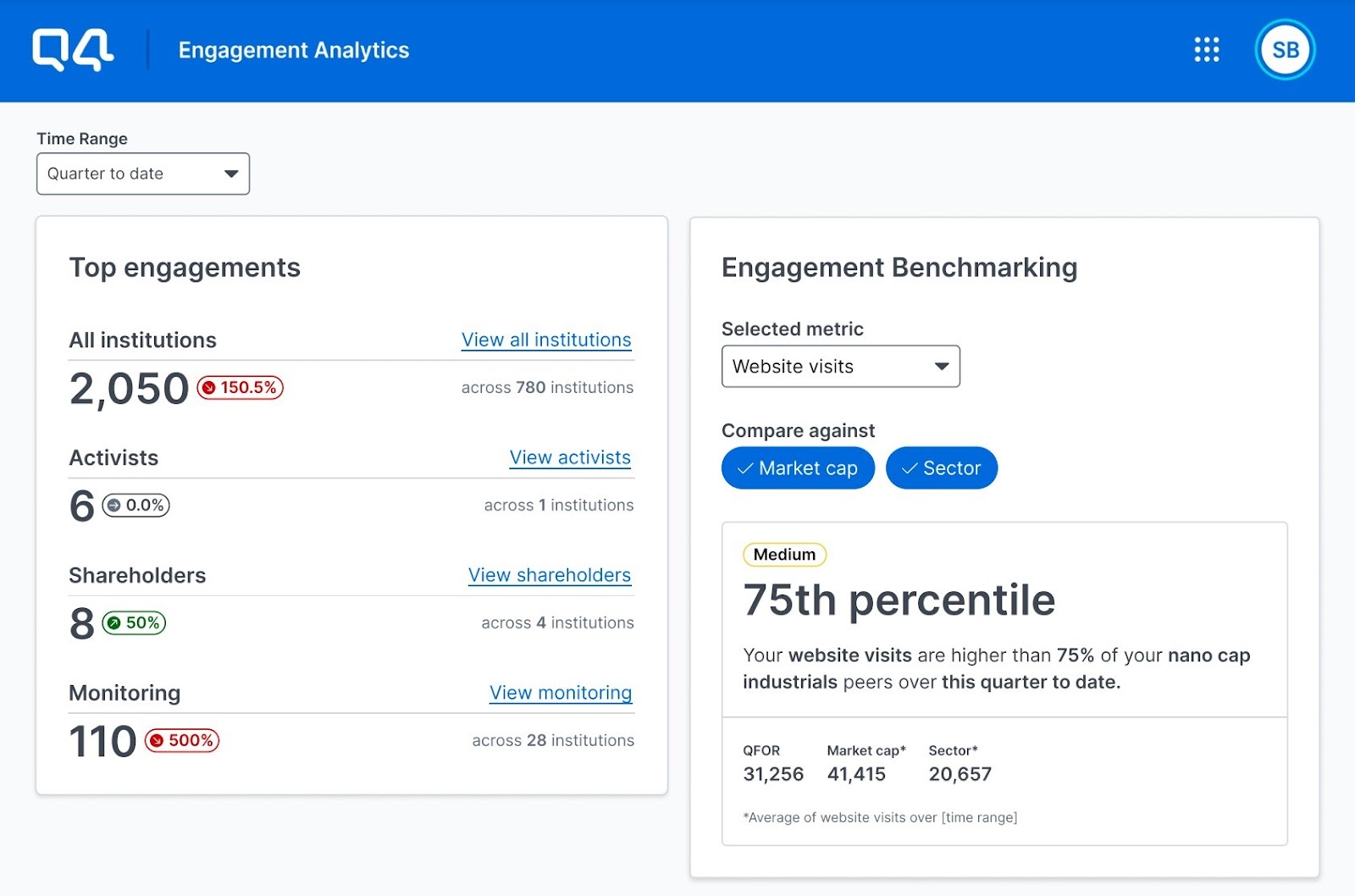Click the 2,050 all institutions count

click(129, 389)
